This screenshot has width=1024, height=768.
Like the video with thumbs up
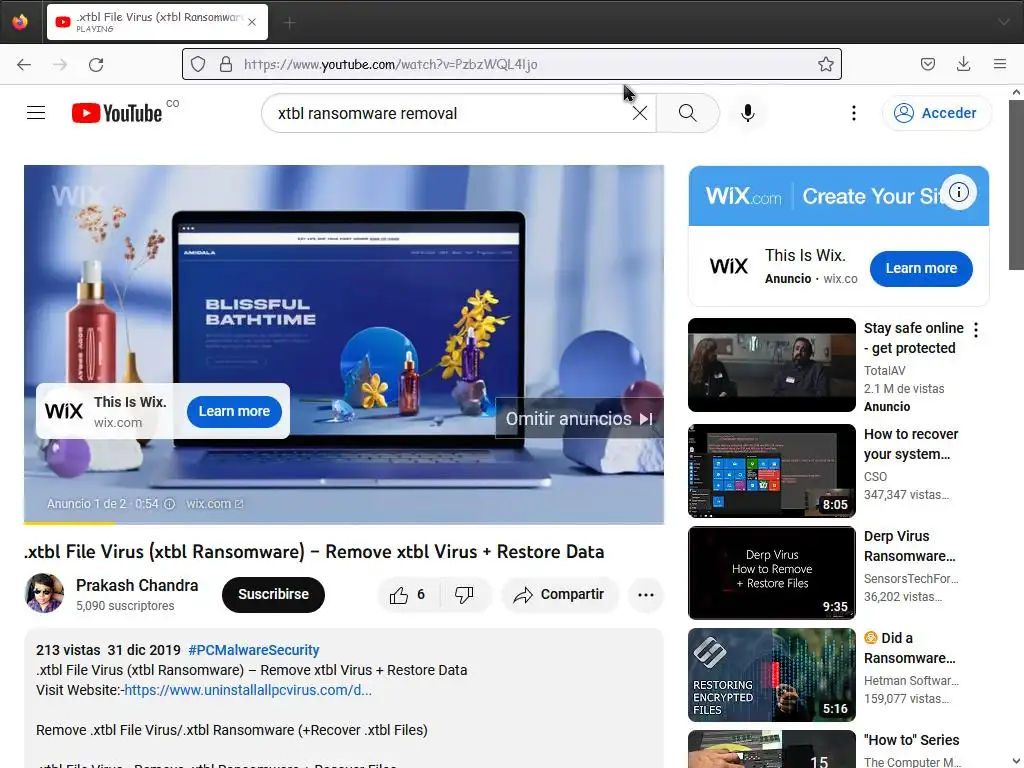click(408, 594)
